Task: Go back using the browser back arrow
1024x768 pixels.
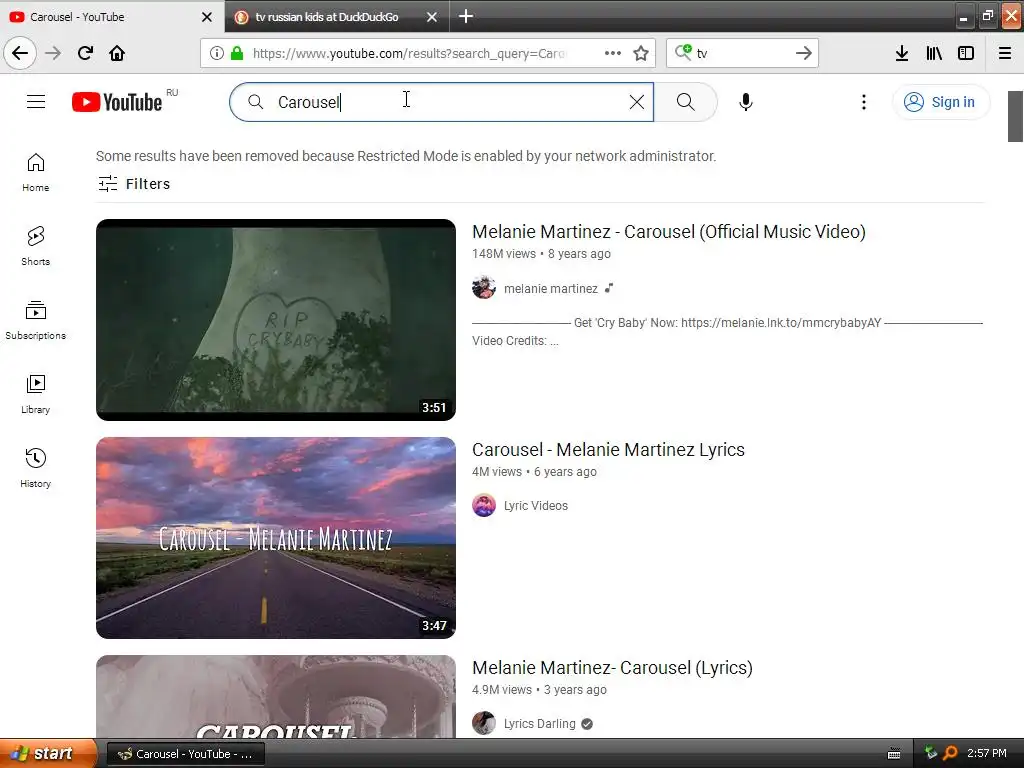Action: (20, 53)
